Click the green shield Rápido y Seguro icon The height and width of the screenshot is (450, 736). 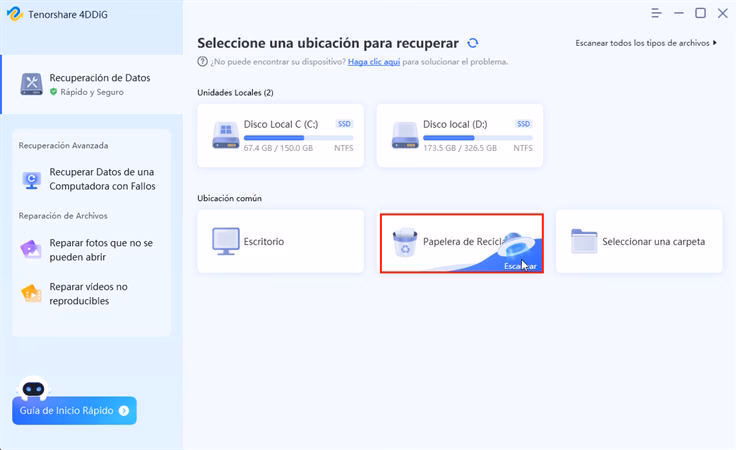54,92
